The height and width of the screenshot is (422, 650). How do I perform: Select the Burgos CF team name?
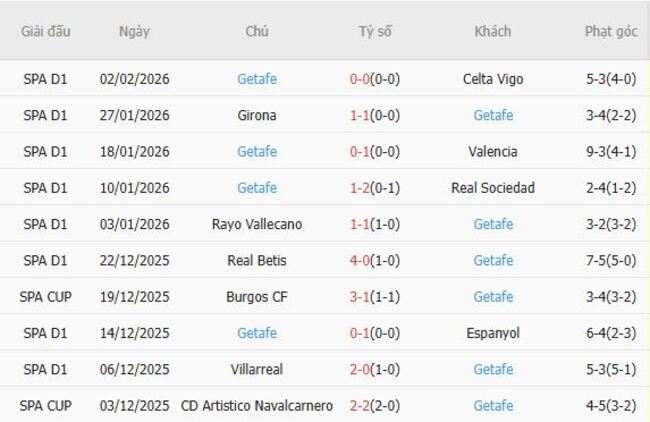257,296
